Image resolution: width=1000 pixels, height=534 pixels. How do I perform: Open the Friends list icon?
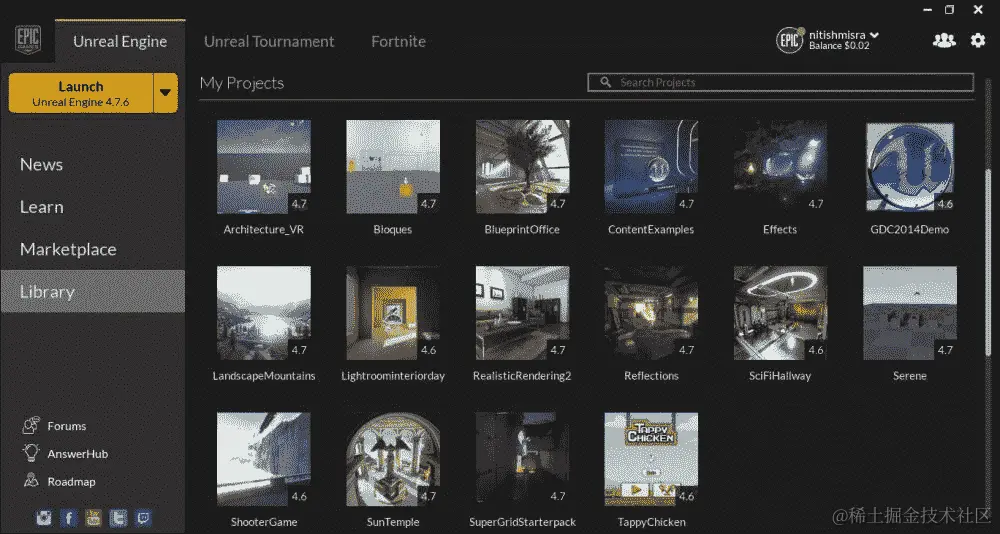tap(944, 40)
